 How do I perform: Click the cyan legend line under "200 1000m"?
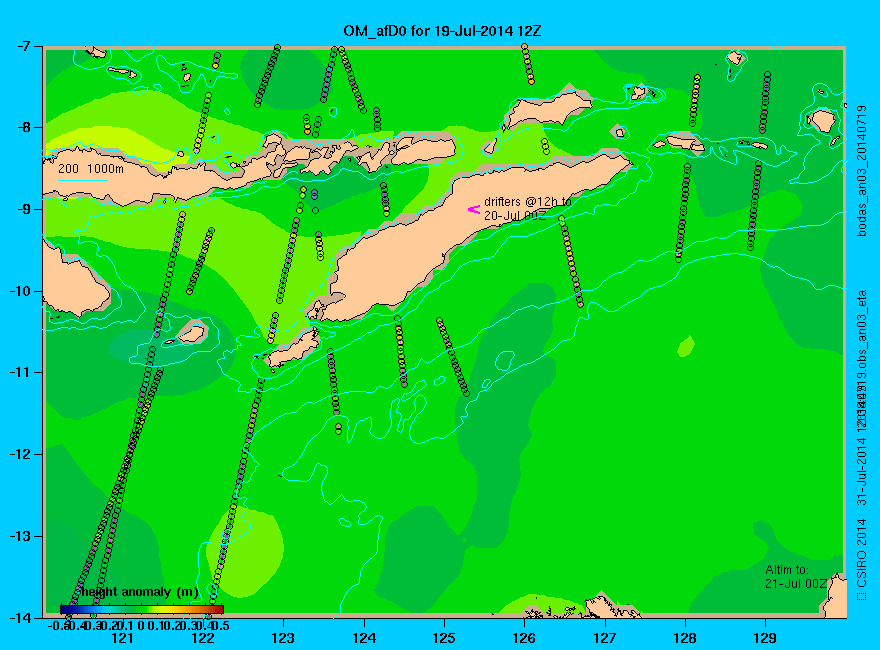82,180
